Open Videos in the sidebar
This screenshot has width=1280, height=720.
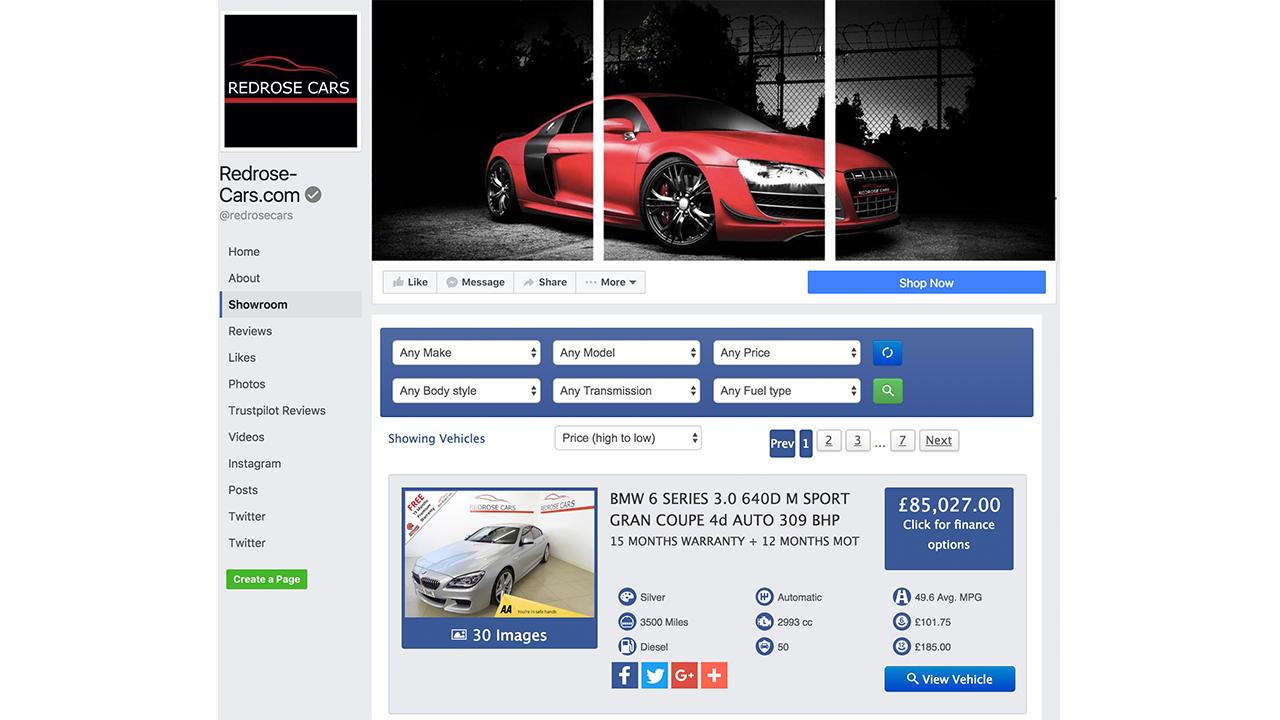tap(246, 437)
